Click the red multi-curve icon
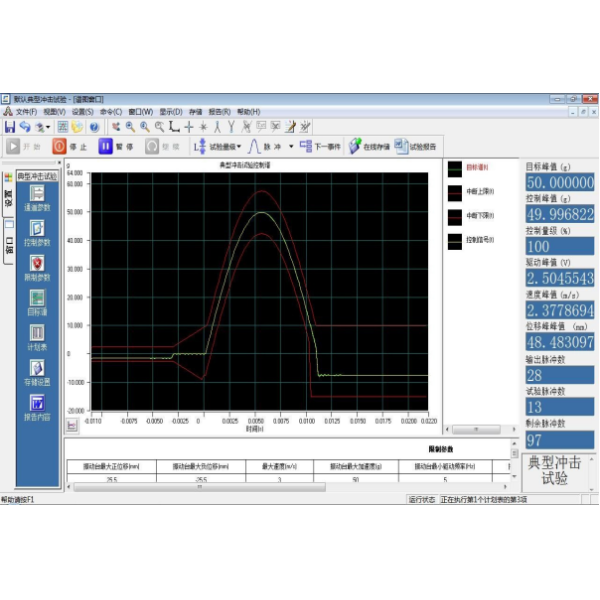The image size is (600, 600). coord(116,127)
